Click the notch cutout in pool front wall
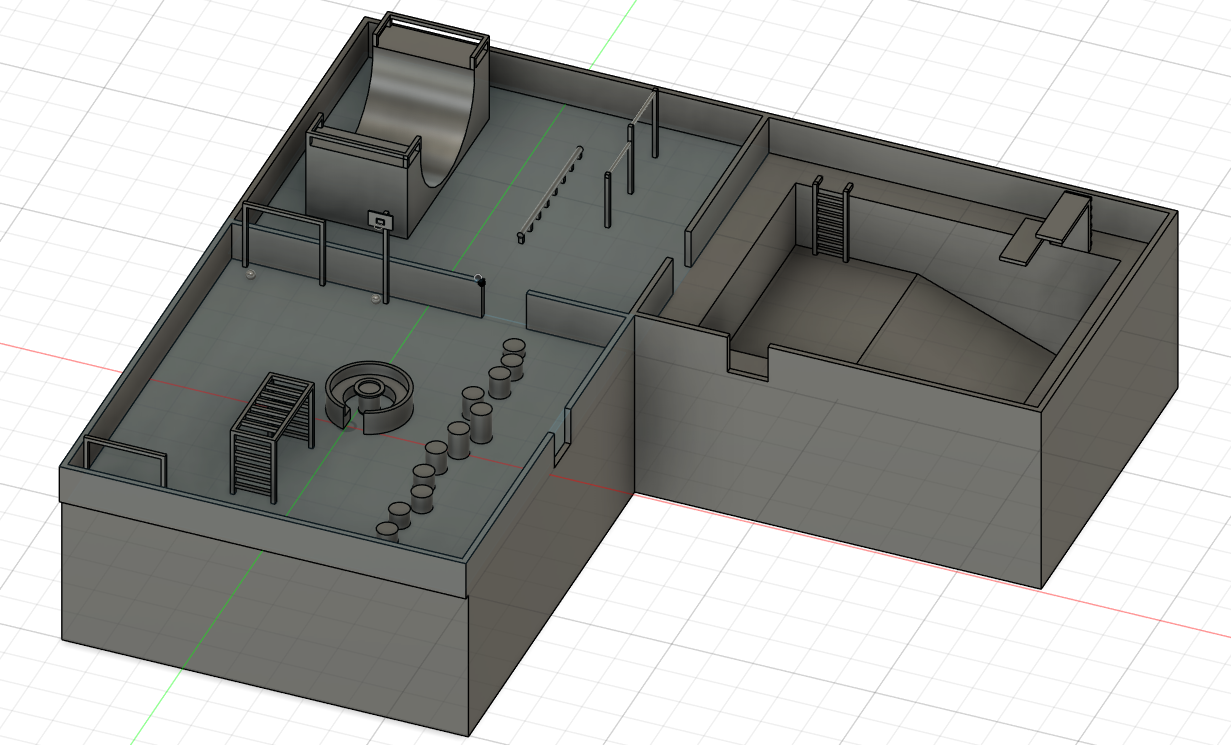This screenshot has height=745, width=1231. pos(749,362)
